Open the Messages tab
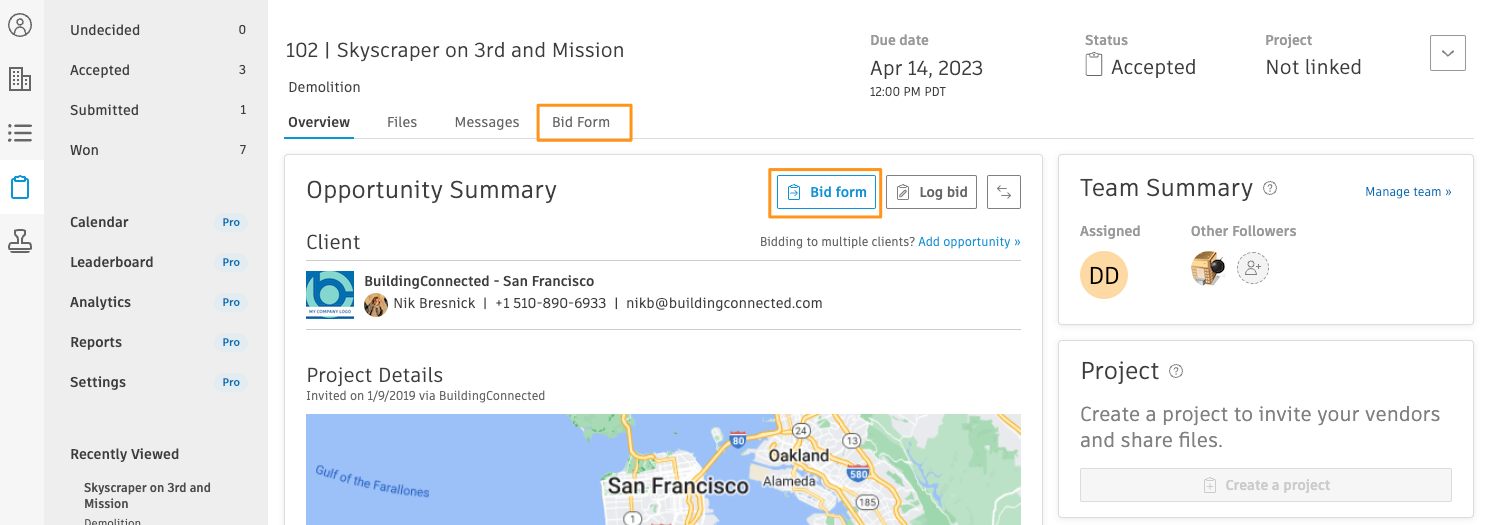This screenshot has height=525, width=1487. [x=487, y=122]
